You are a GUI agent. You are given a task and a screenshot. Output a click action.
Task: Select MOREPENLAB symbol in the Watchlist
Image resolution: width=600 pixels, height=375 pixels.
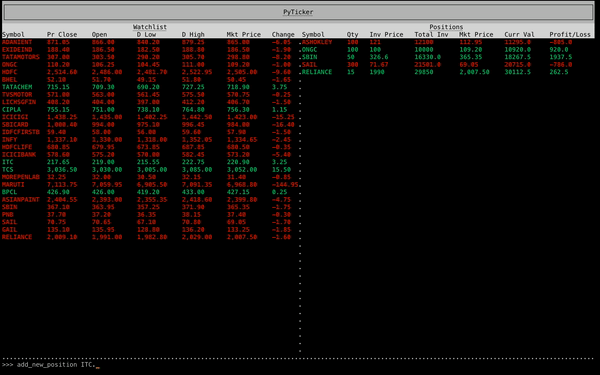21,177
